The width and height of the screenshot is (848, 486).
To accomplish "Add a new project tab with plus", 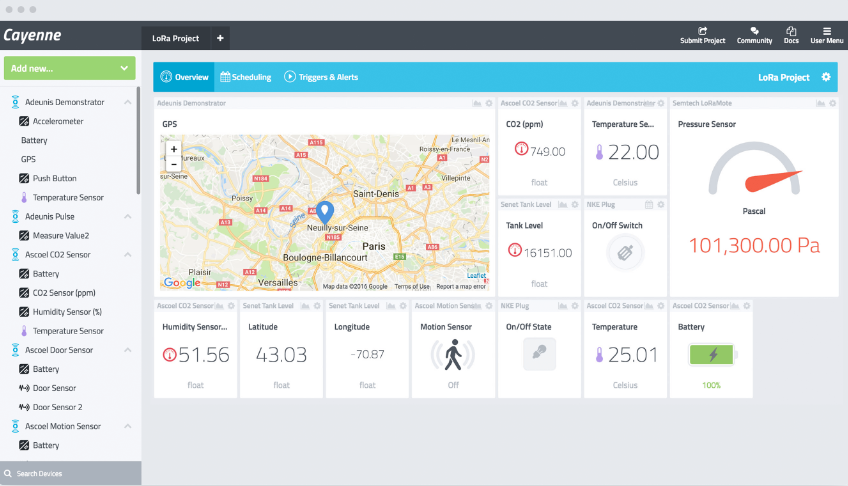I will tap(220, 38).
